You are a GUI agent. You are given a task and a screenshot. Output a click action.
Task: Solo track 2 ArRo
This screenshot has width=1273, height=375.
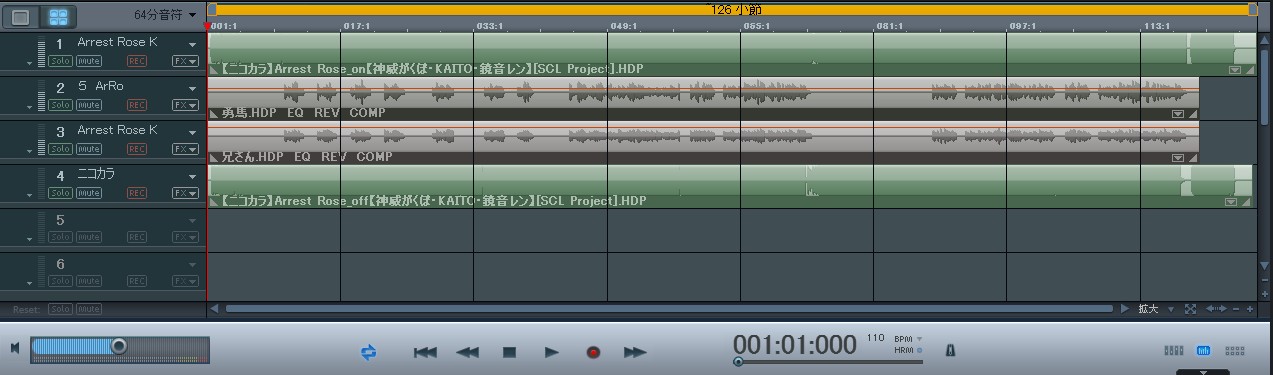click(61, 105)
